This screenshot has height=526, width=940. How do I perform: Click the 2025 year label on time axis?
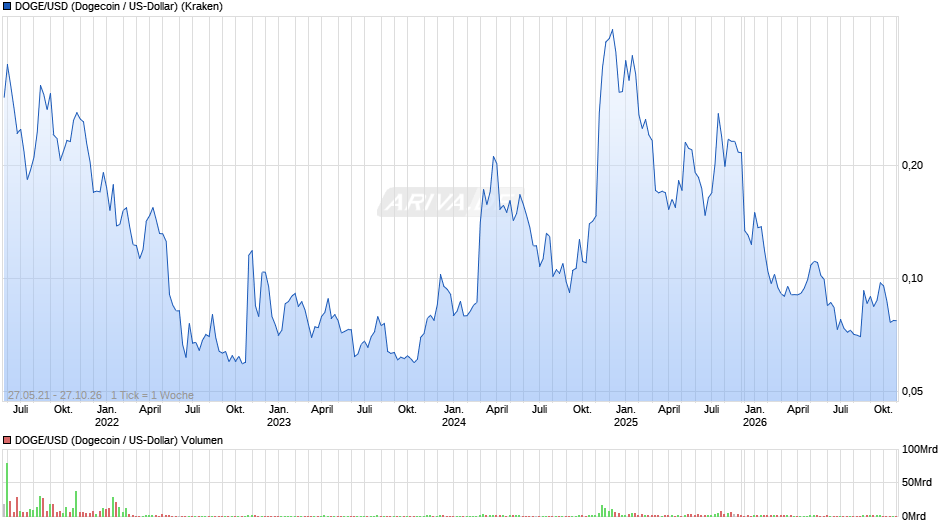click(x=626, y=422)
